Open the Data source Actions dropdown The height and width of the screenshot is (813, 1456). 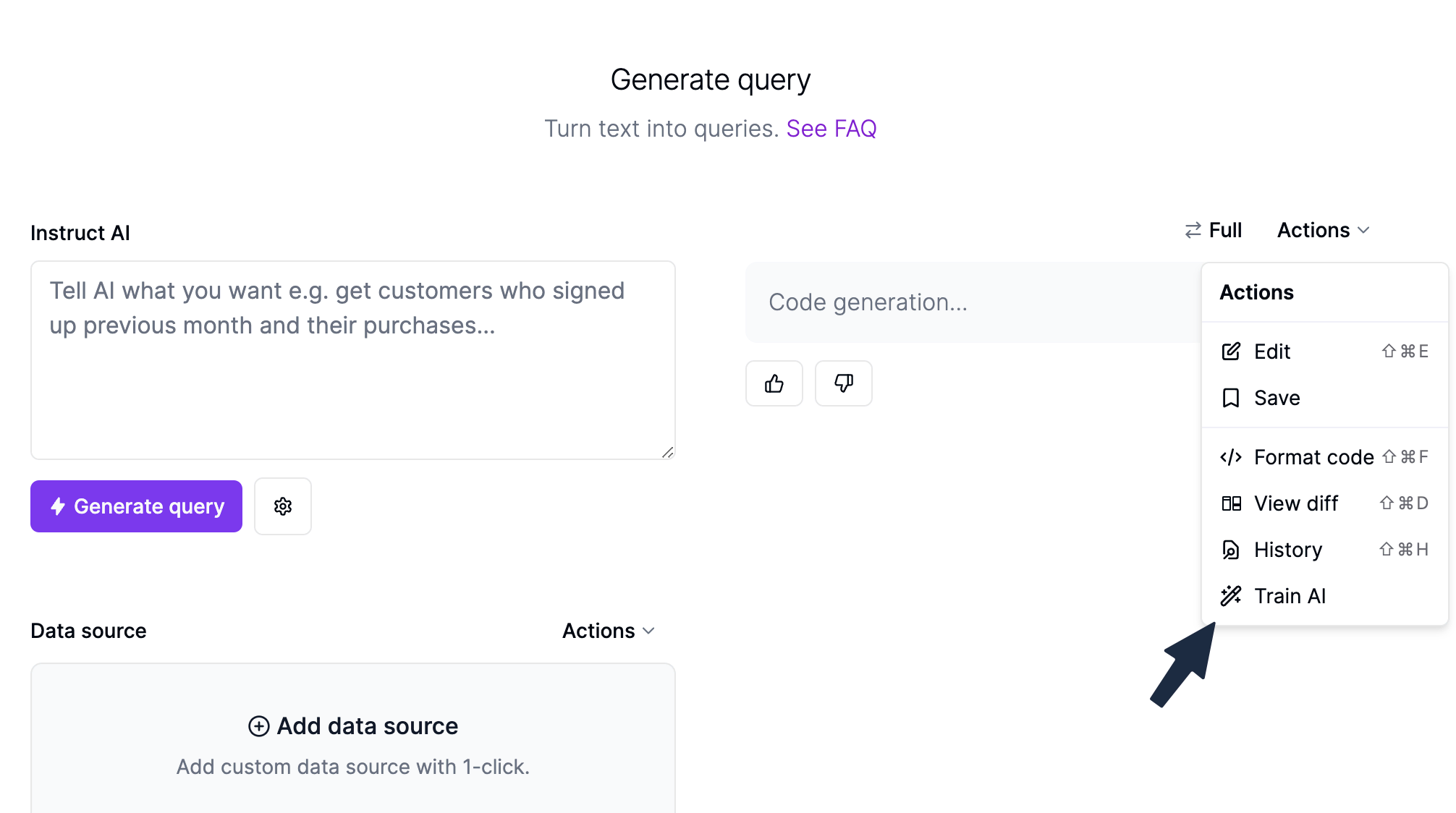pos(609,631)
